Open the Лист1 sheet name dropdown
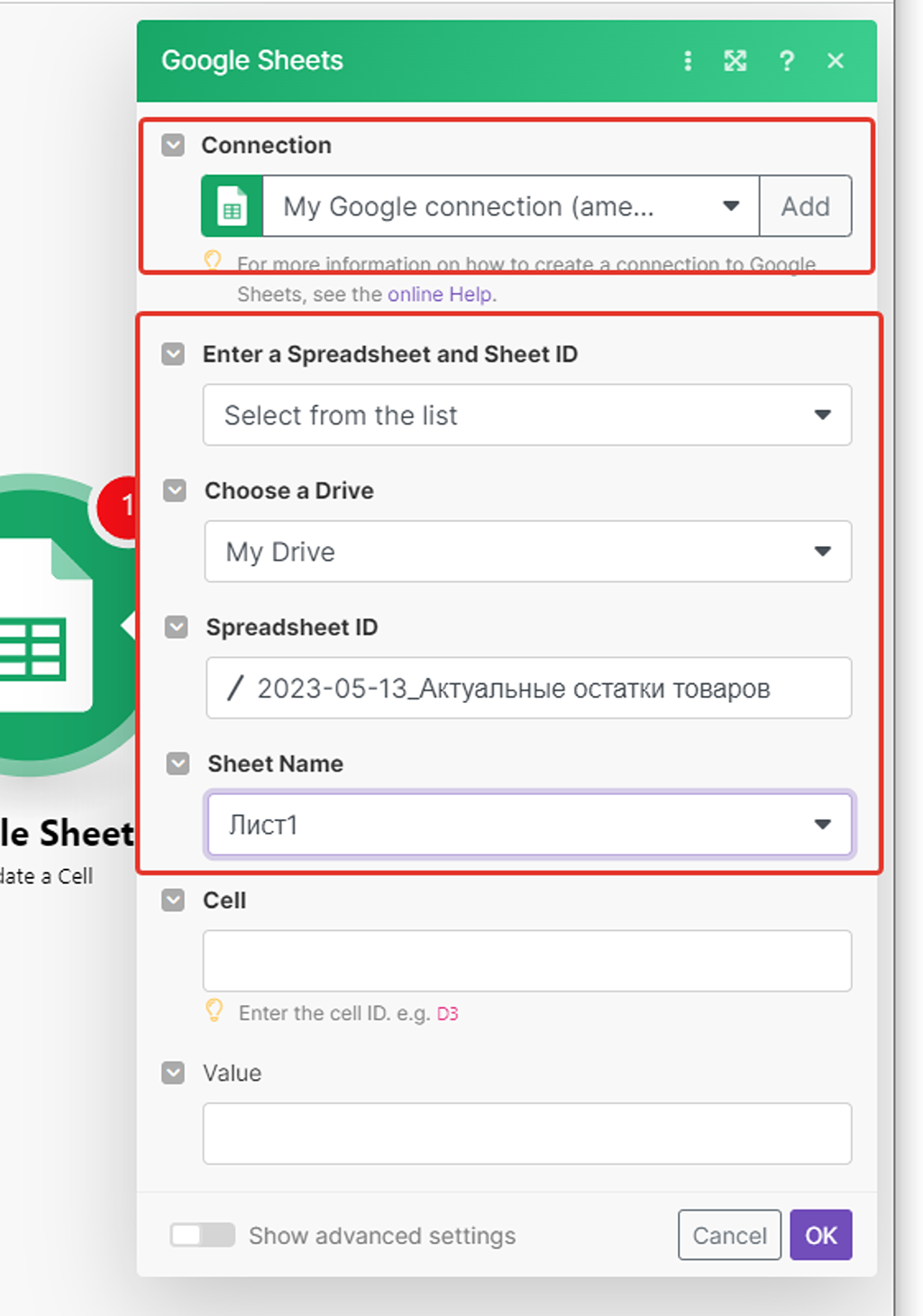This screenshot has height=1316, width=923. tap(530, 824)
